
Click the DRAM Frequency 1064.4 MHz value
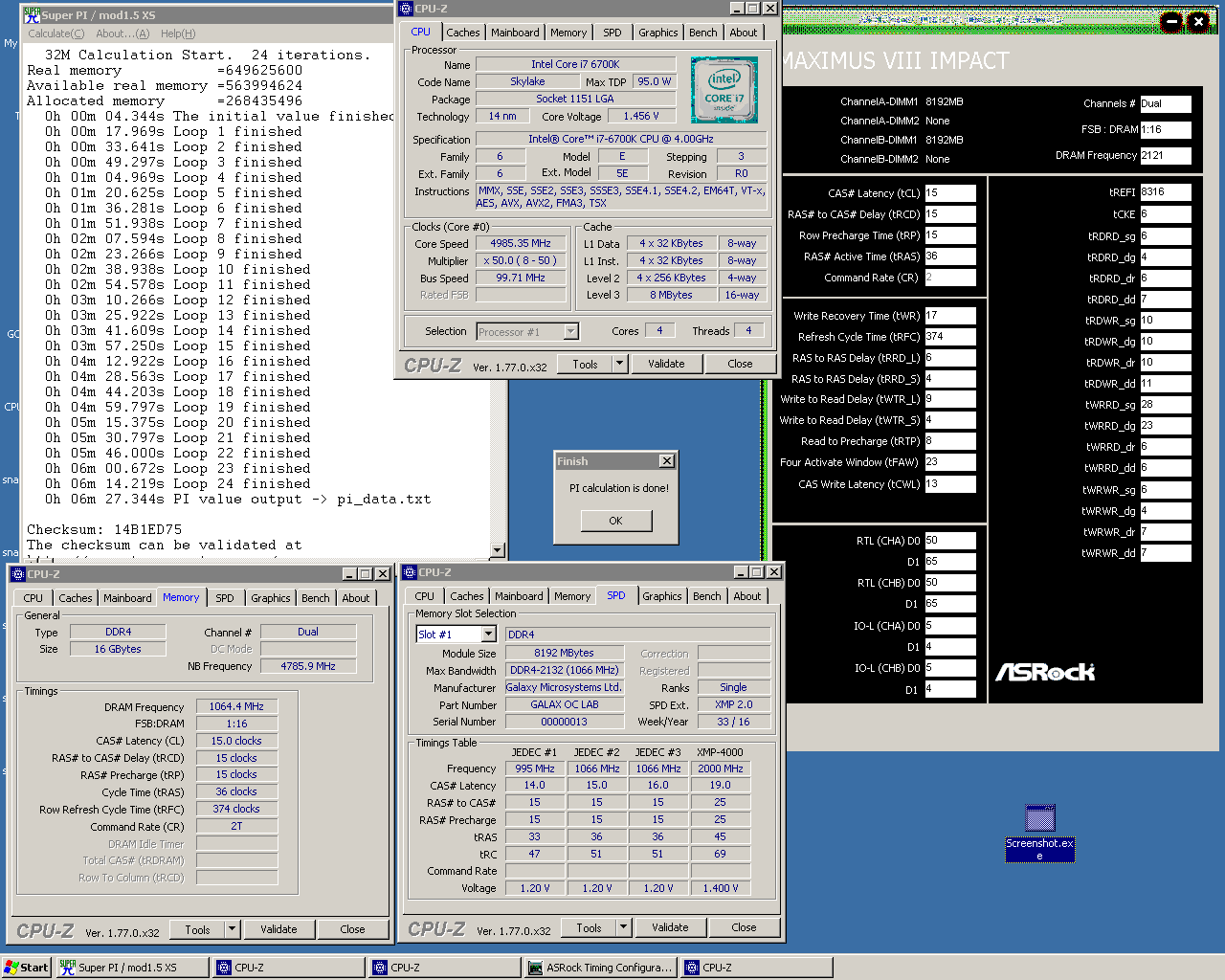tap(236, 706)
